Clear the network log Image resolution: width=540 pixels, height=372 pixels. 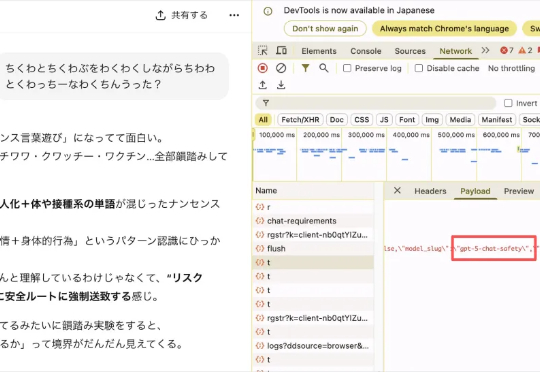pyautogui.click(x=281, y=68)
